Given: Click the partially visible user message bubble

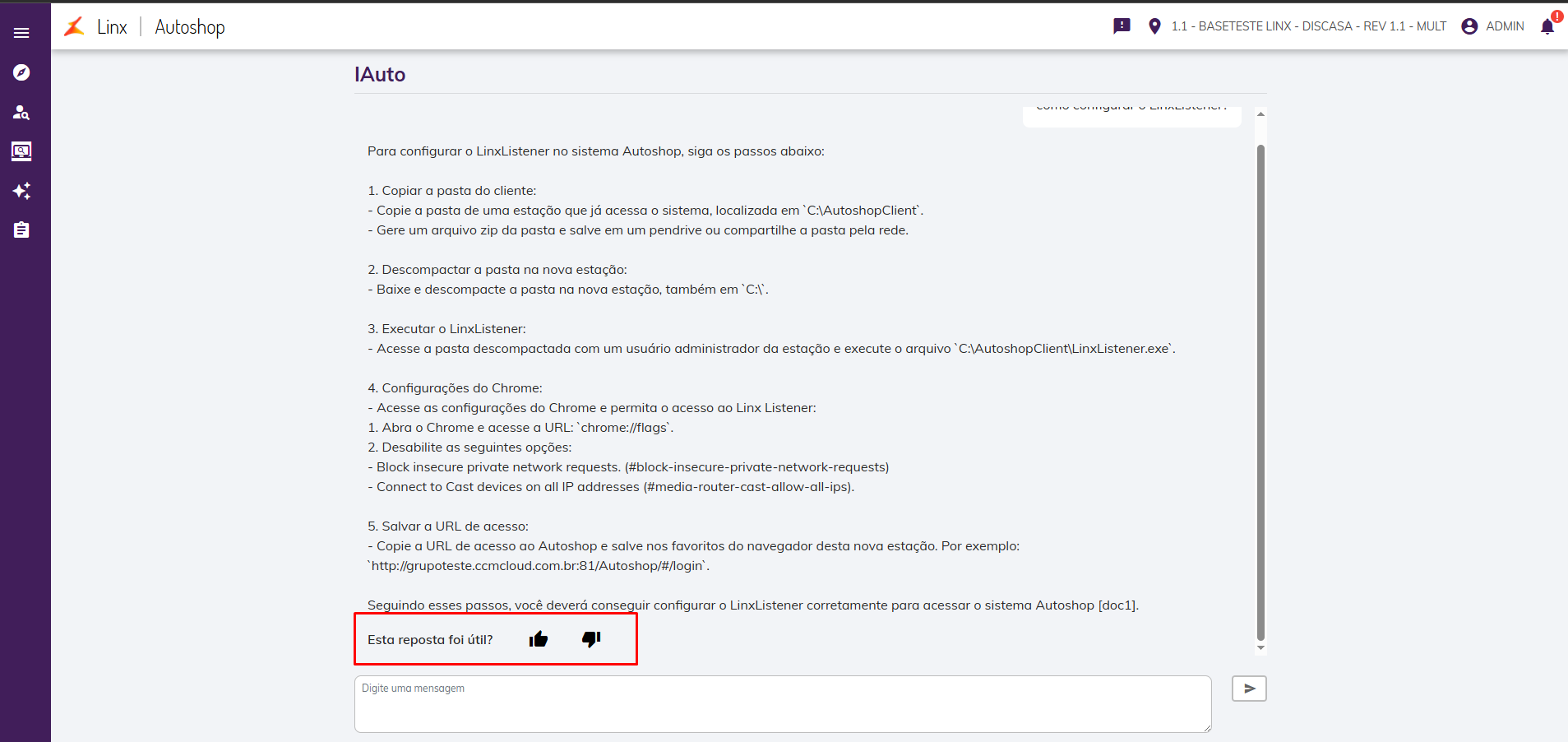Looking at the screenshot, I should click(1131, 115).
